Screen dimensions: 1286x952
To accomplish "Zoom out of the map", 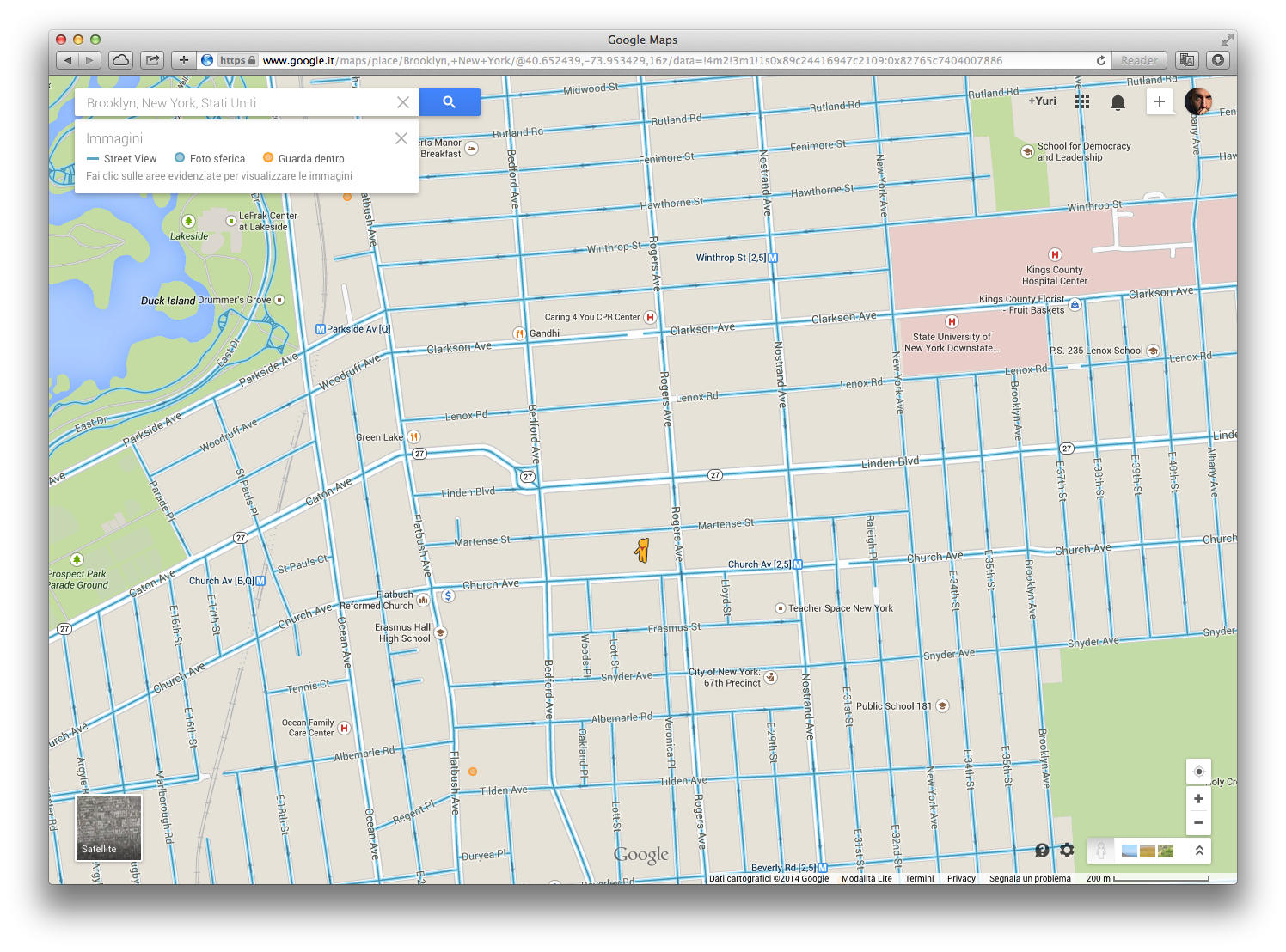I will click(x=1198, y=823).
